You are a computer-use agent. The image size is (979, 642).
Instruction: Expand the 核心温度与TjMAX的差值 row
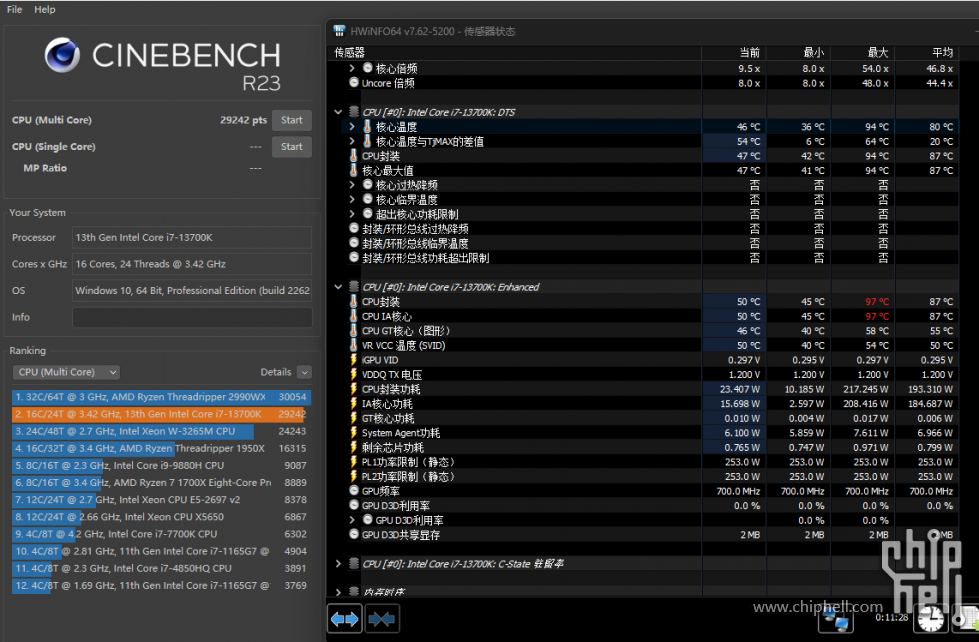coord(352,141)
